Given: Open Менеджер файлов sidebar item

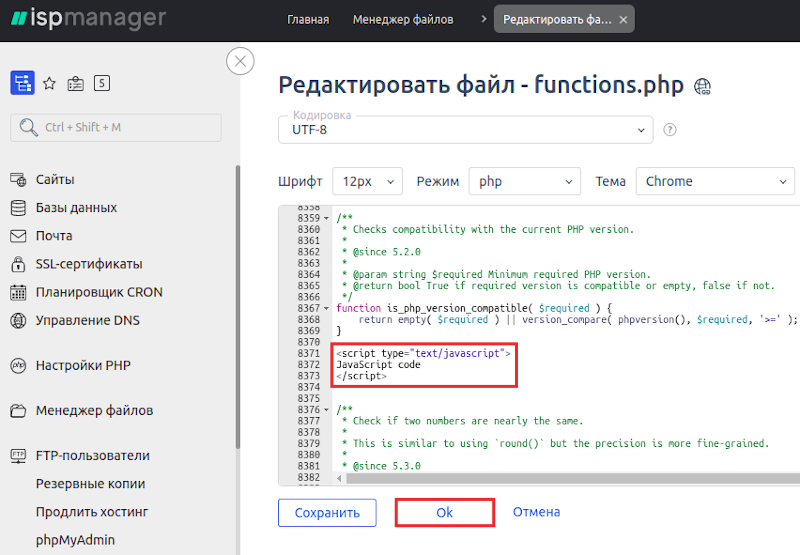Looking at the screenshot, I should pos(94,411).
